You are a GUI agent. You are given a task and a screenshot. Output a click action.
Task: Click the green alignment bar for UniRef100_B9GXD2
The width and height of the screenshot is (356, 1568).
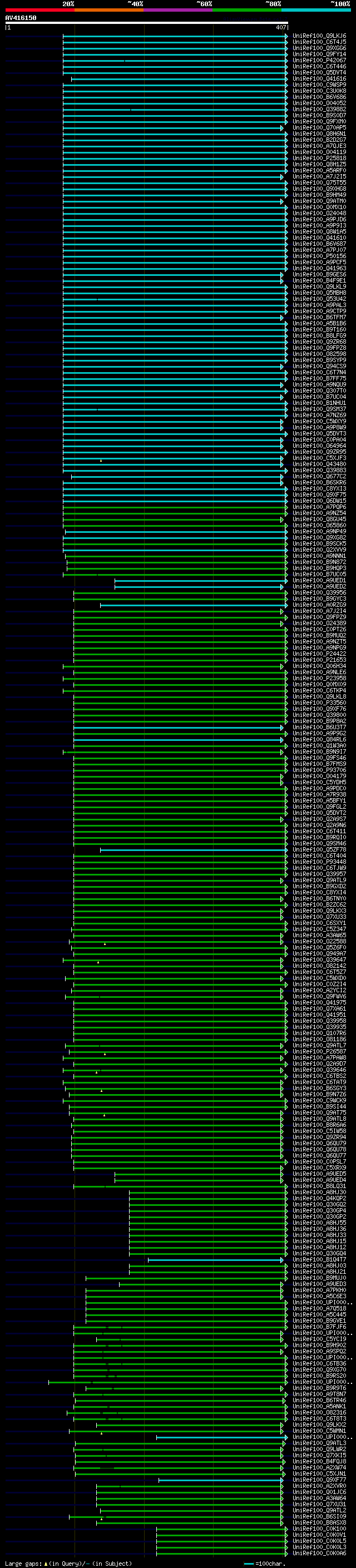[181, 886]
